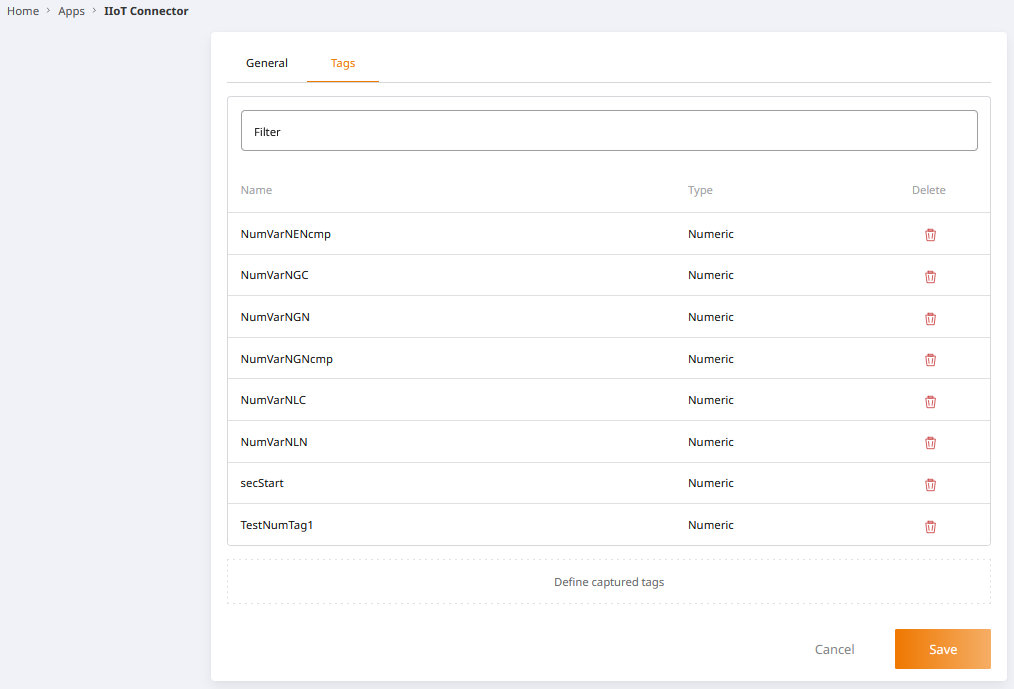Select secStart tag name

(x=262, y=483)
